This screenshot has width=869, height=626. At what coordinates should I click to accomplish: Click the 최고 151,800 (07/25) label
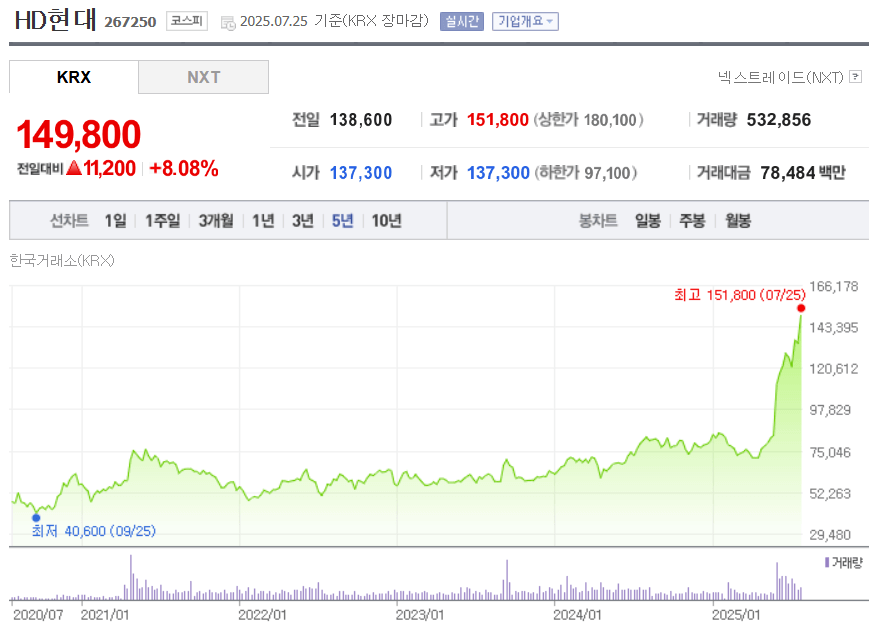coord(739,295)
